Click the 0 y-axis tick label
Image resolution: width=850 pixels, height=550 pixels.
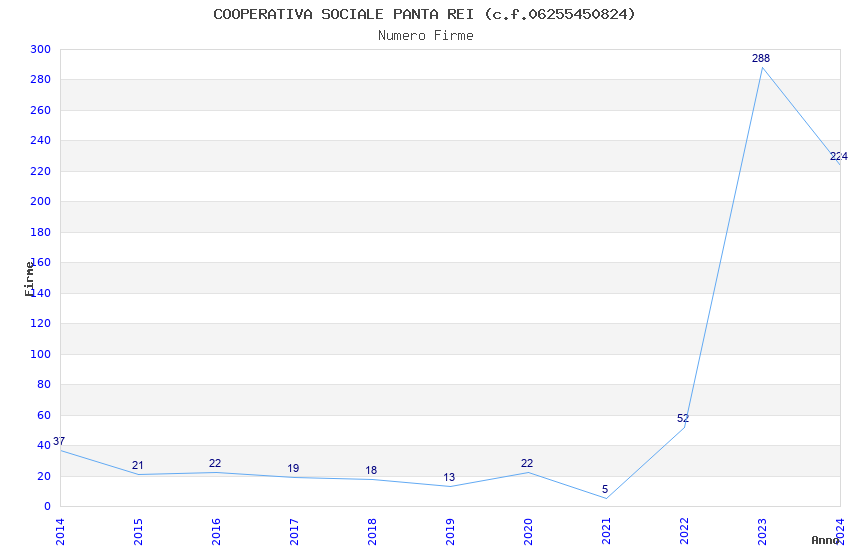tap(48, 507)
